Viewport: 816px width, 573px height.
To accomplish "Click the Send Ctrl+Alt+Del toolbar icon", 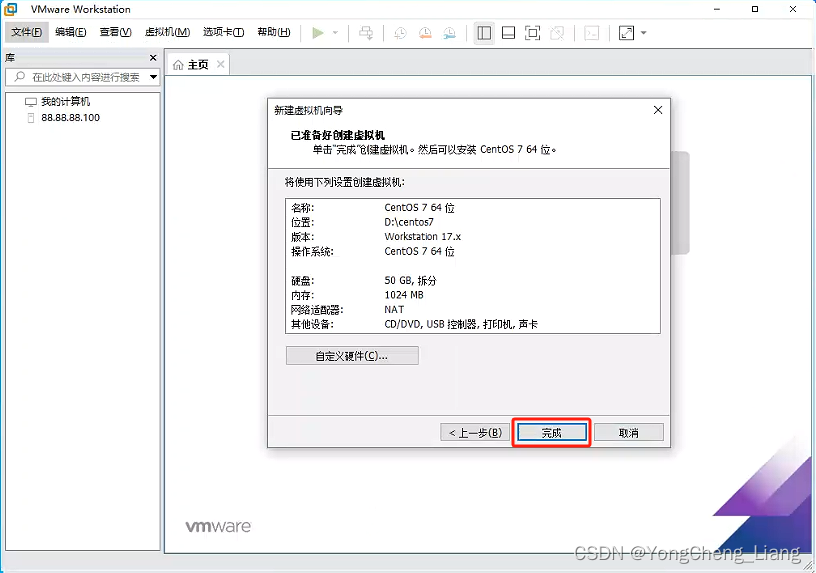I will click(x=366, y=33).
